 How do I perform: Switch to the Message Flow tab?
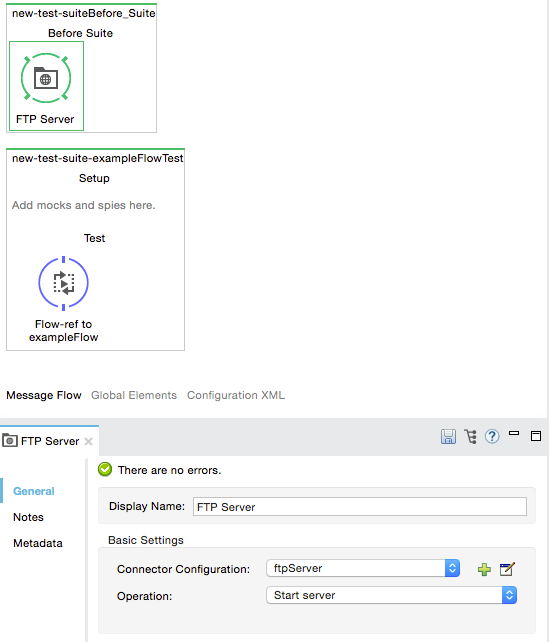44,395
